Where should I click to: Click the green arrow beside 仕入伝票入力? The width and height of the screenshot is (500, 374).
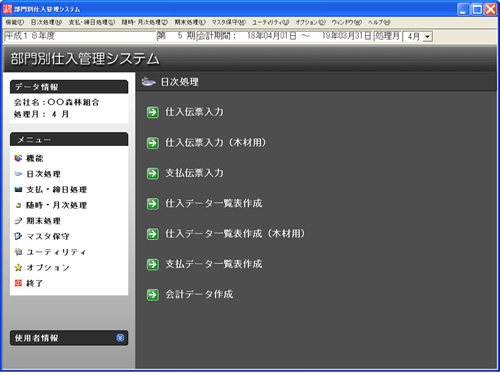click(x=153, y=112)
